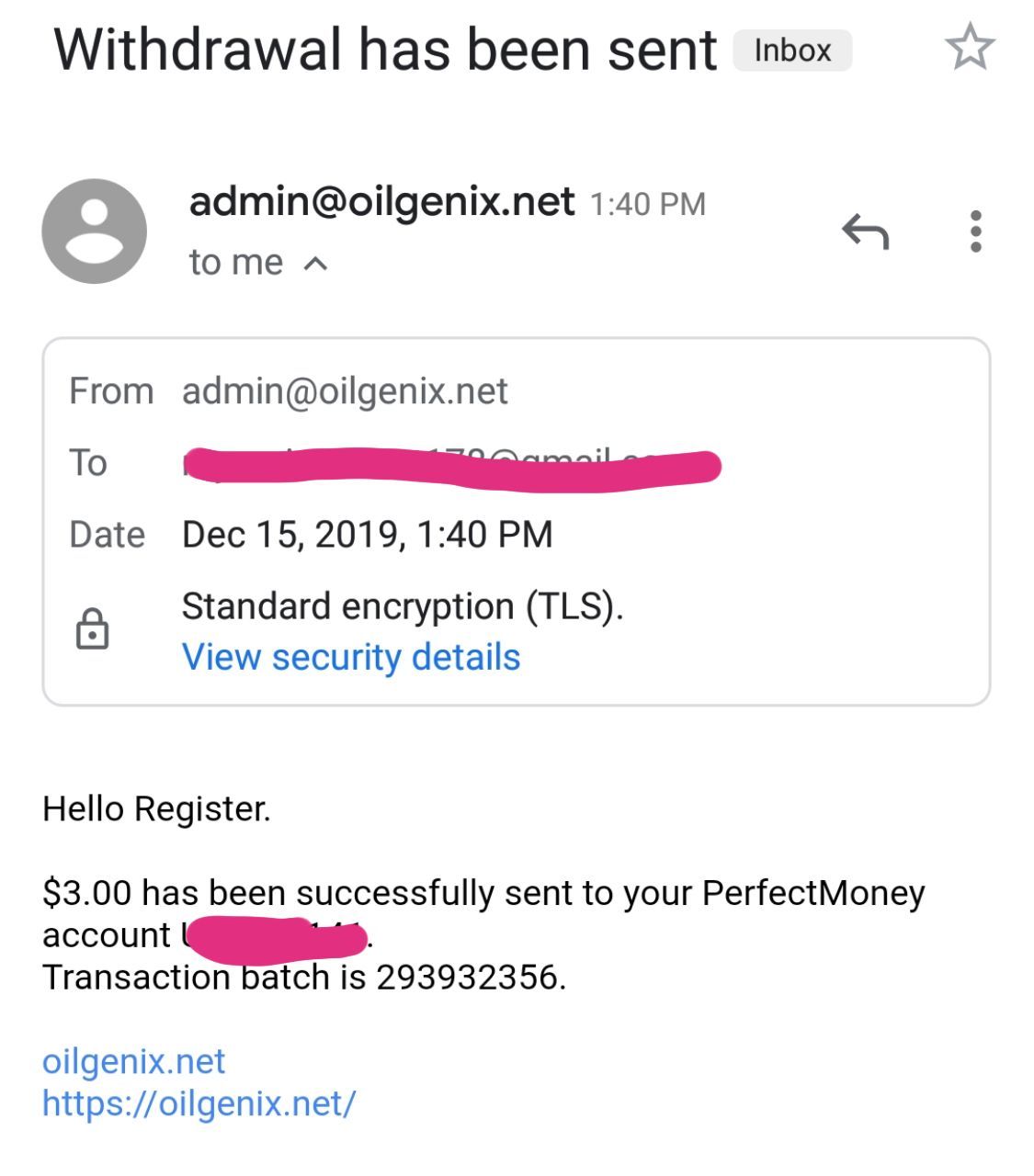Tap the sender's profile avatar
This screenshot has width=1034, height=1176.
[x=94, y=232]
